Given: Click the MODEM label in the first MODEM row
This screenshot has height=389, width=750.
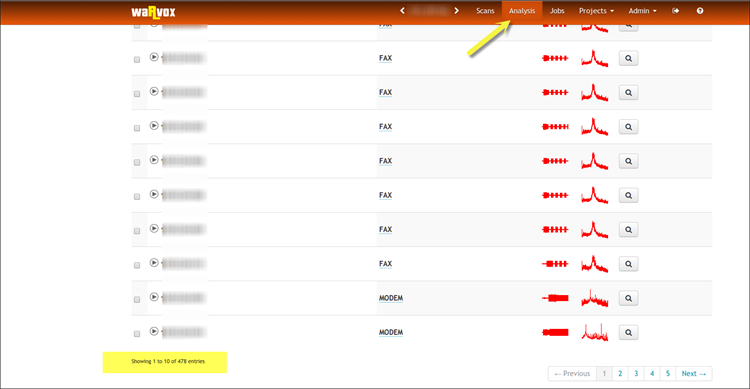Looking at the screenshot, I should pos(391,298).
